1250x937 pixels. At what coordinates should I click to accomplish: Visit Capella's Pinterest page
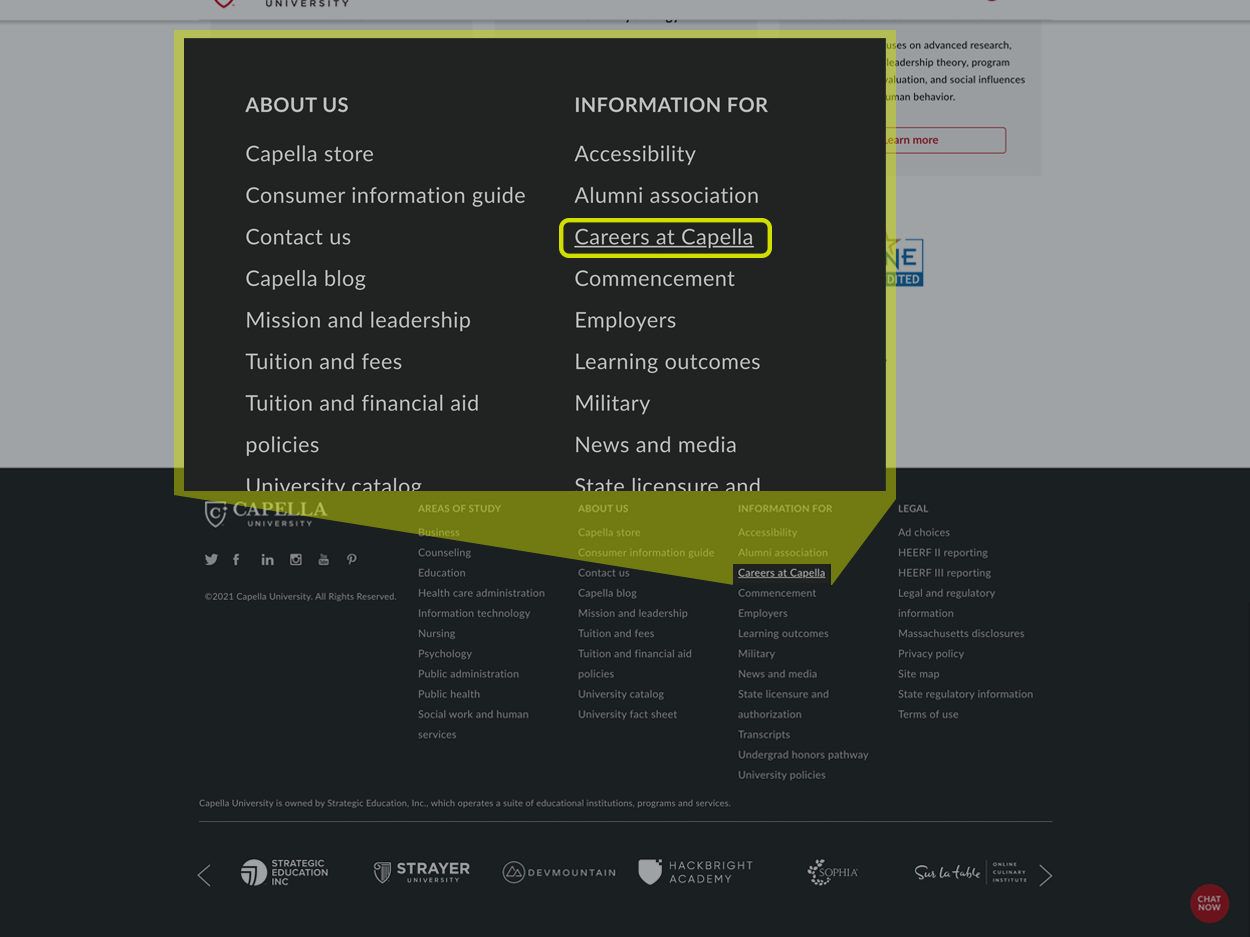[351, 559]
